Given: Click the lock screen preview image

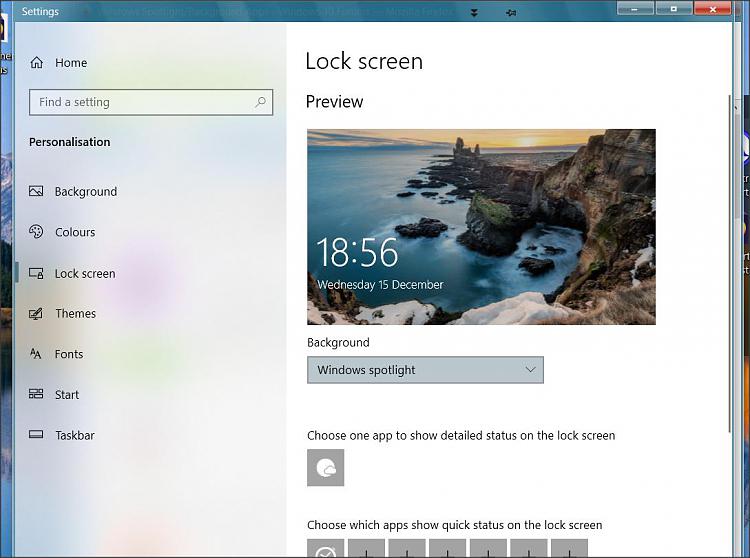Looking at the screenshot, I should point(481,227).
